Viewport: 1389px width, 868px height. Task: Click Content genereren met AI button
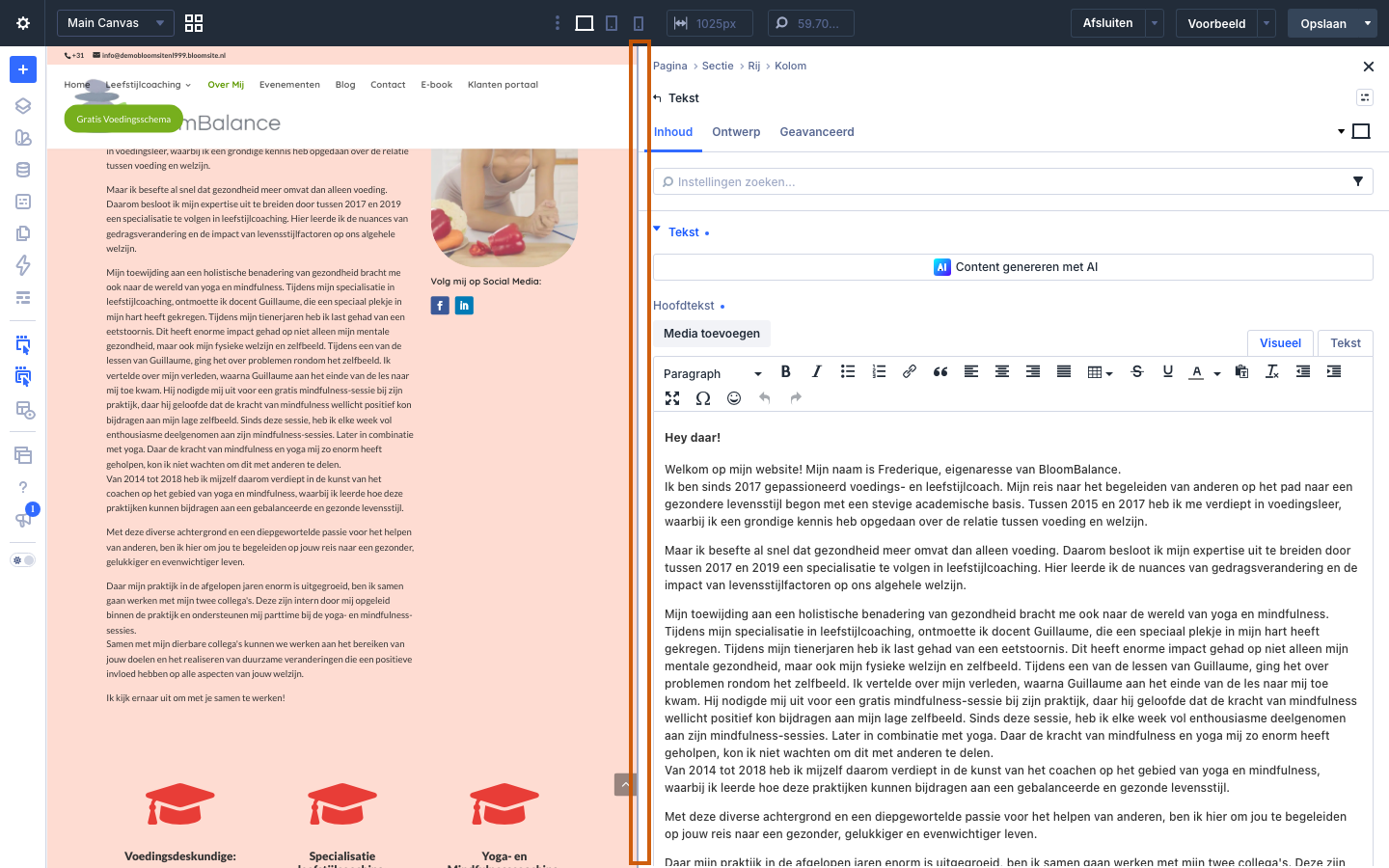[1013, 267]
